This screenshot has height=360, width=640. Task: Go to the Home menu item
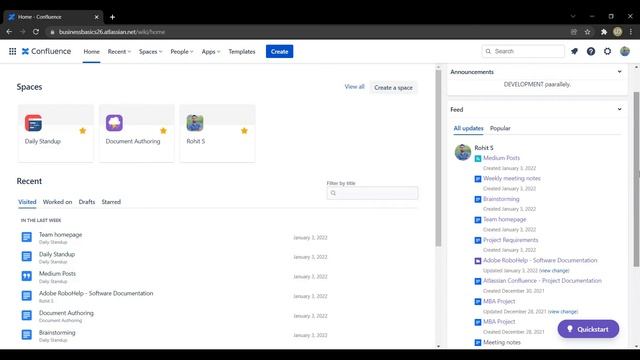(91, 51)
